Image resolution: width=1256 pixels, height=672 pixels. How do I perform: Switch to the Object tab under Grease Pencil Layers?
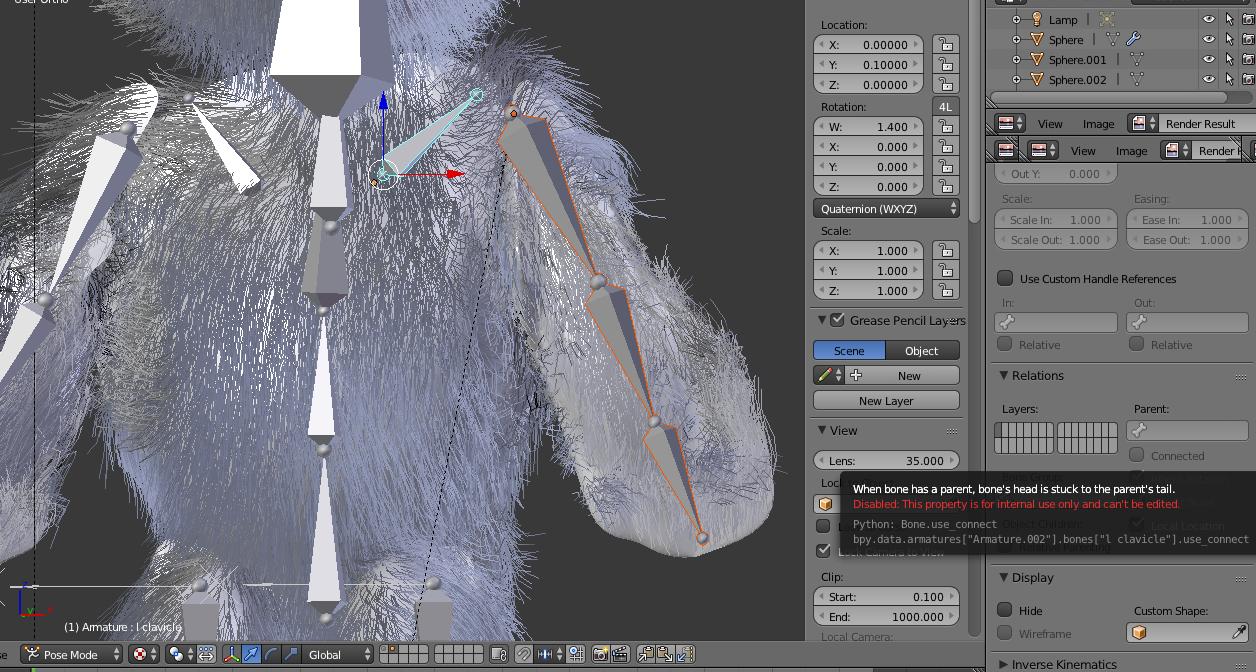(x=921, y=350)
